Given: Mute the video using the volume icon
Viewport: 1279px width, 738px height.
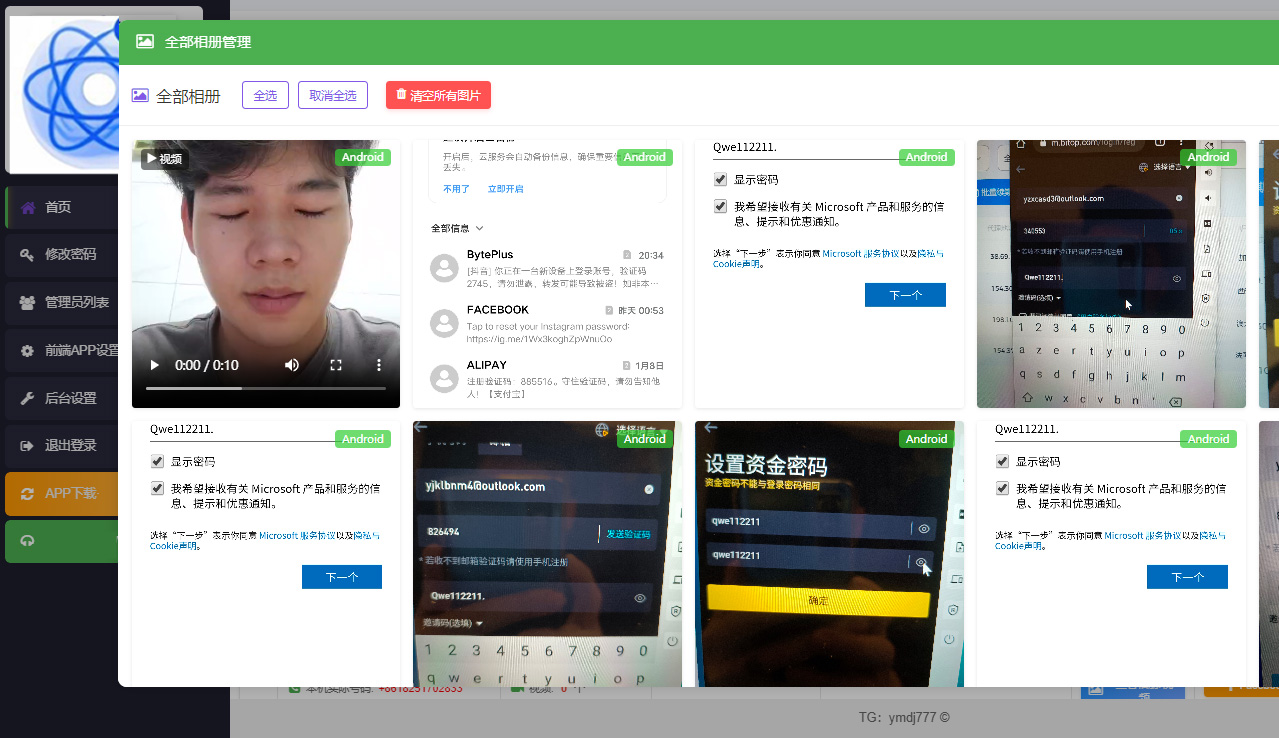Looking at the screenshot, I should pos(292,365).
